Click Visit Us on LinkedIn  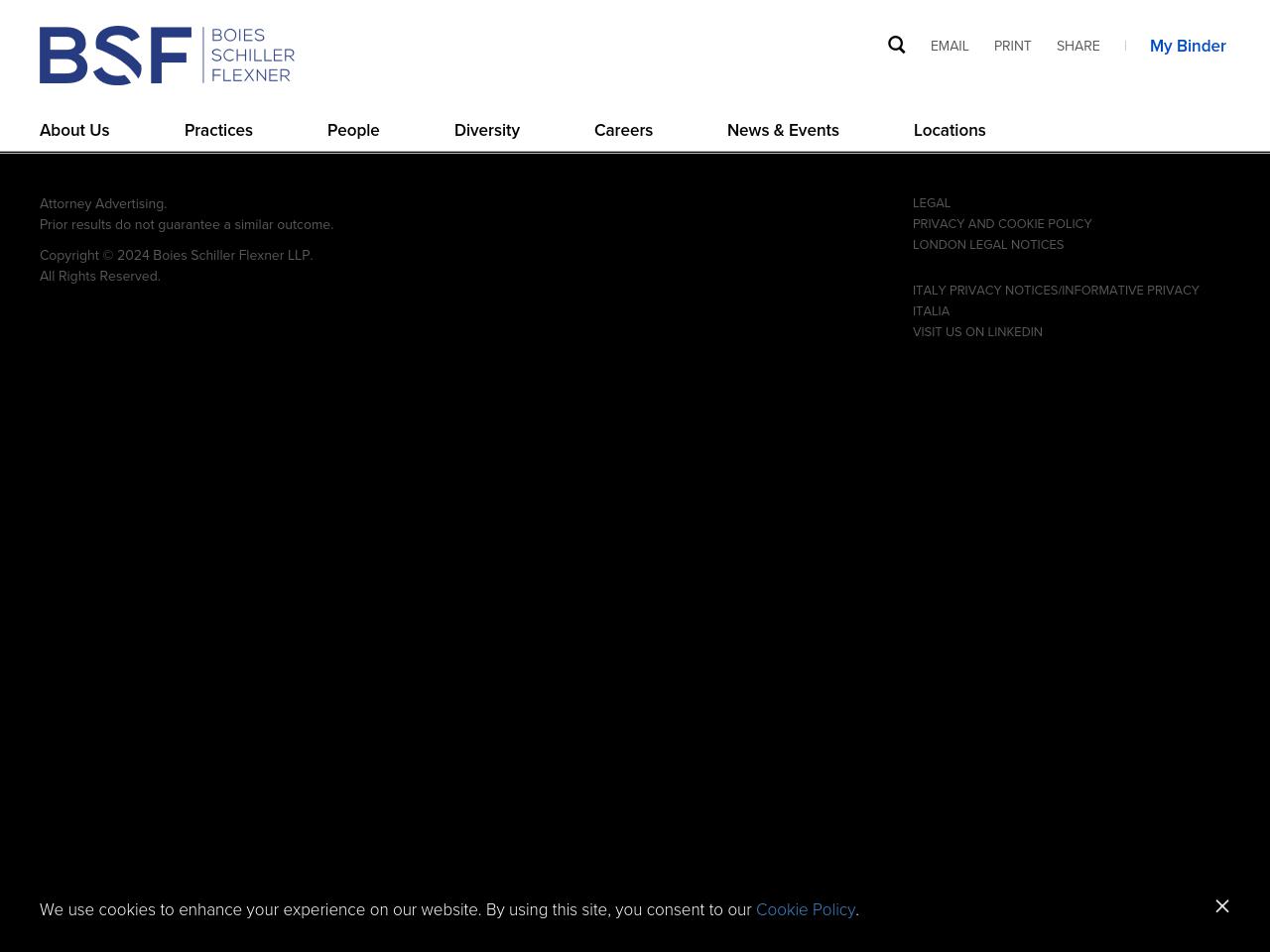(x=977, y=332)
